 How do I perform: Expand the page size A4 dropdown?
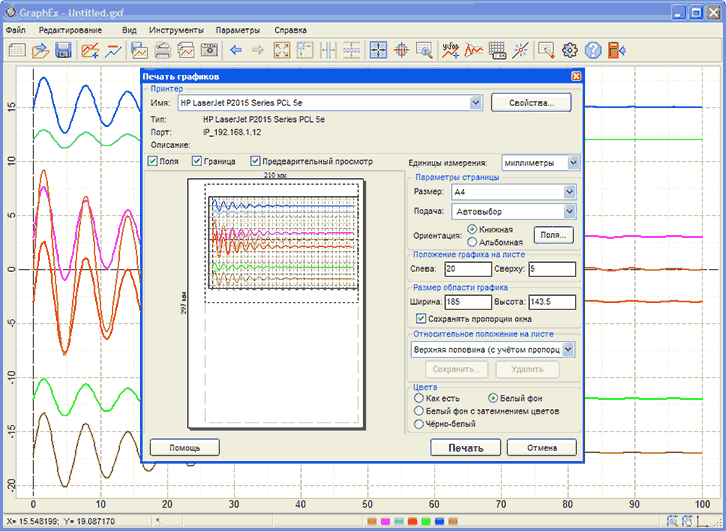point(570,191)
